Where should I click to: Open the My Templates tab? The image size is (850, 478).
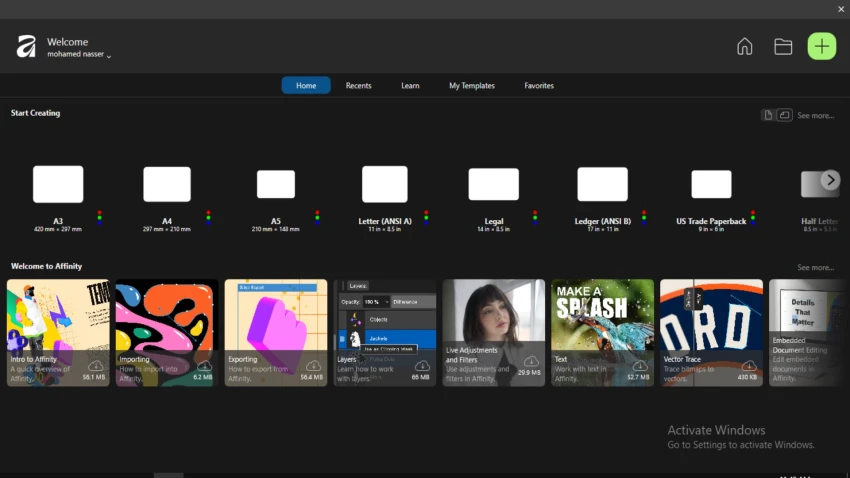[x=471, y=86]
